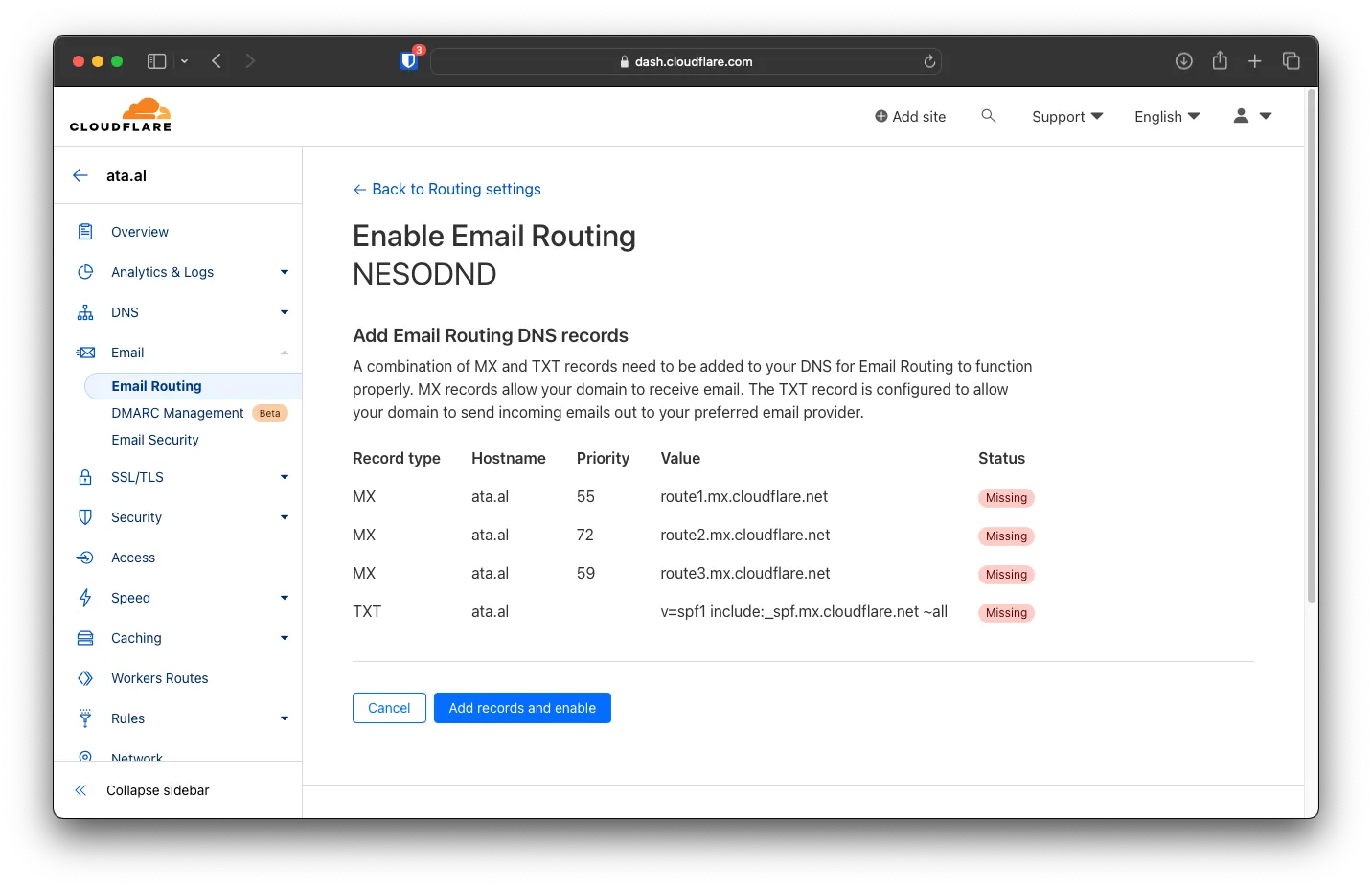The image size is (1372, 889).
Task: Open the Bitwarden extension icon
Action: (x=409, y=60)
